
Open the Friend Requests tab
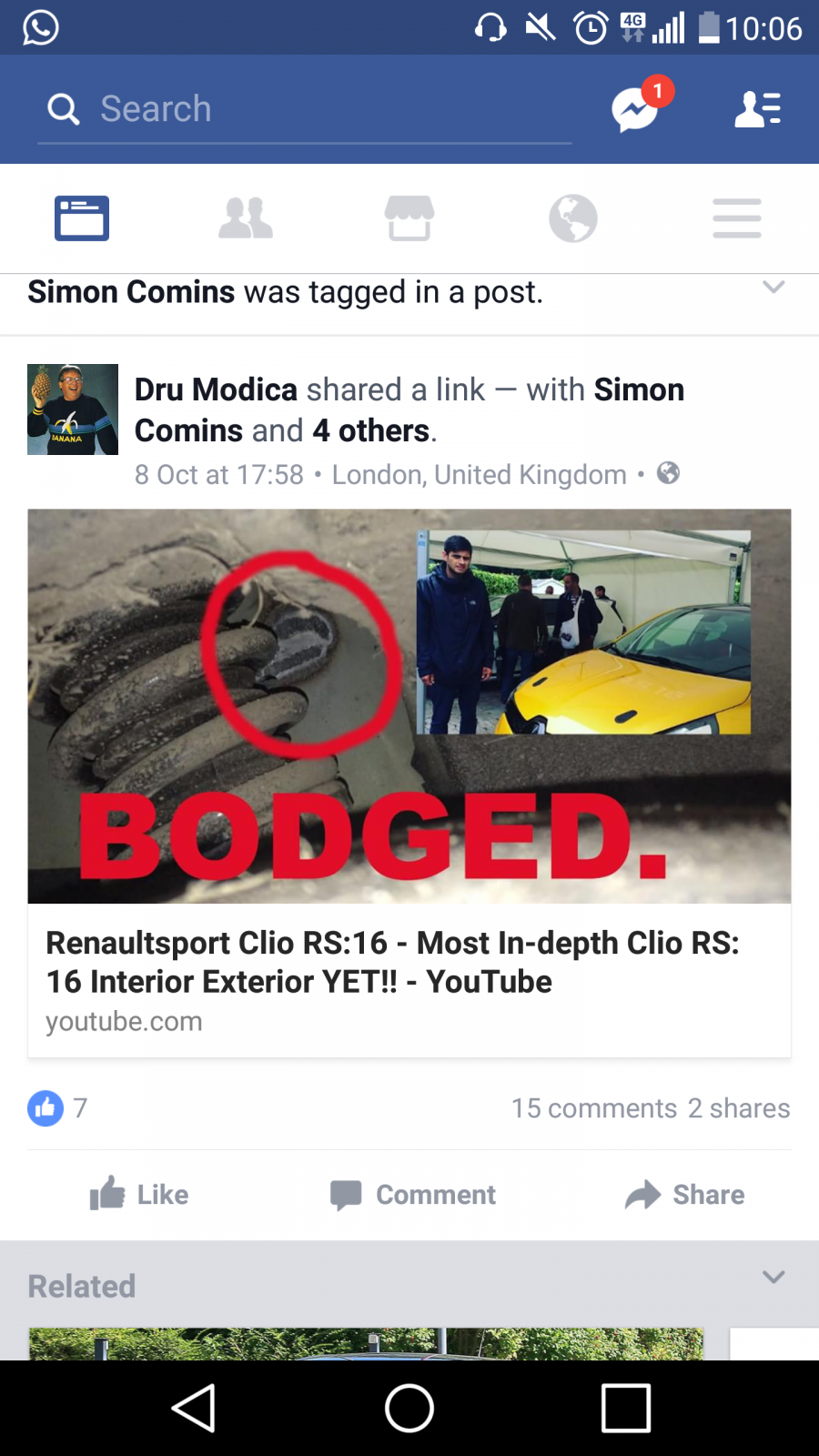coord(246,218)
